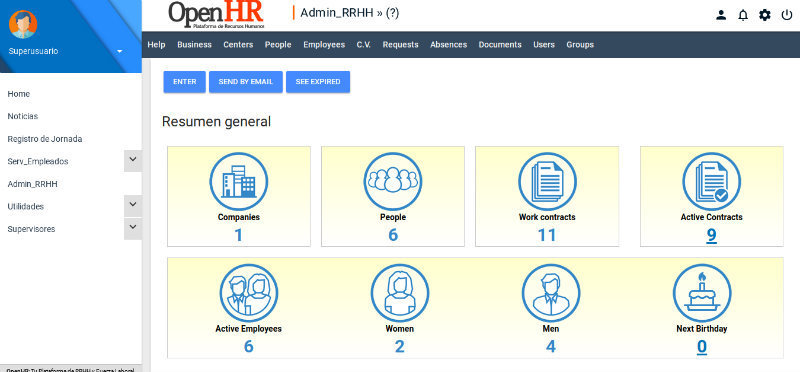Click the SEE EXPIRED button
The image size is (800, 372).
(318, 82)
